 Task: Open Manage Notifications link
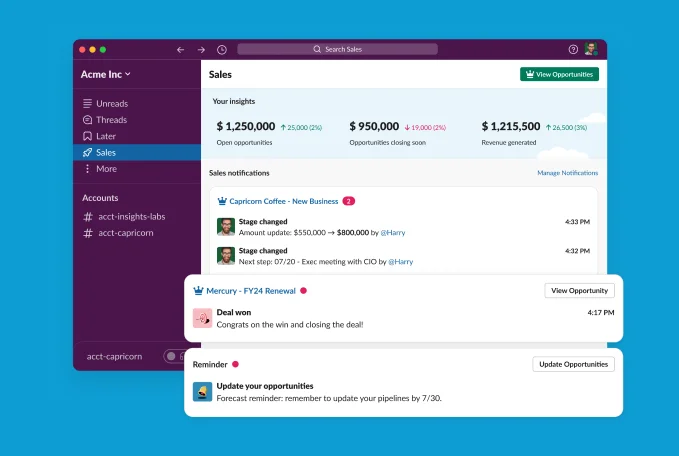point(567,173)
